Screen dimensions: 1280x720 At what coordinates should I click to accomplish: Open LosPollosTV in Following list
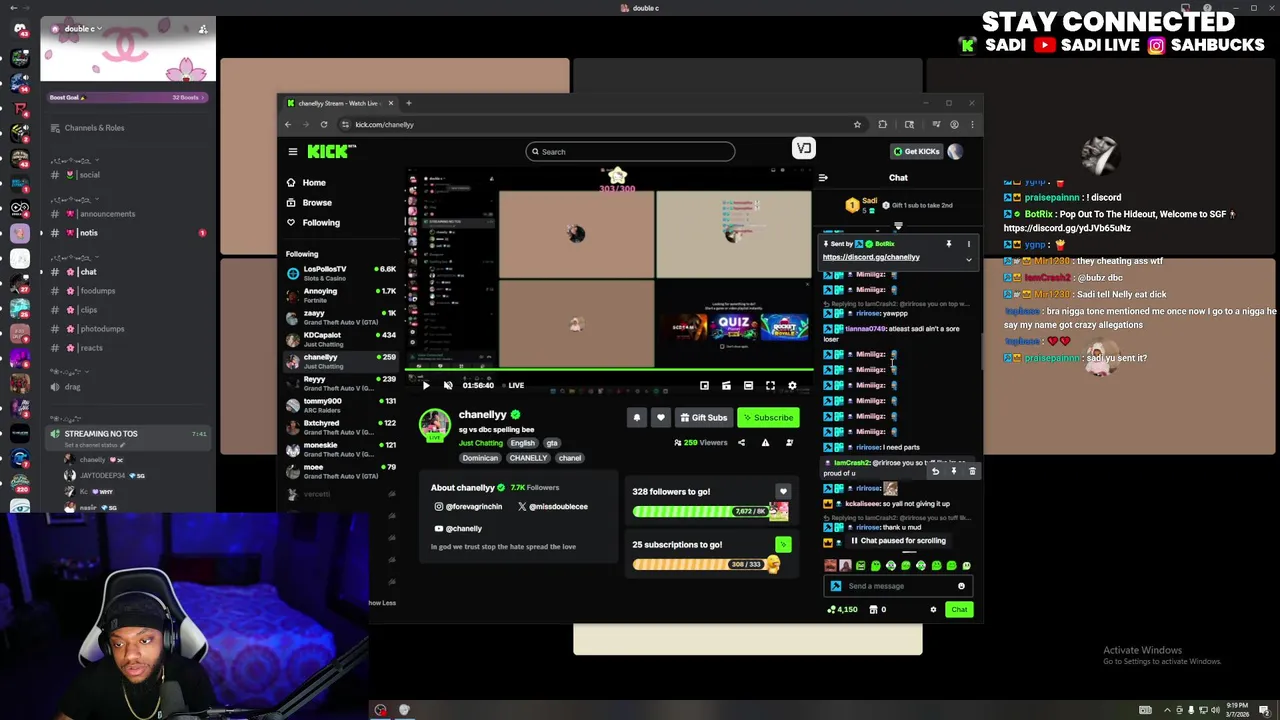(x=341, y=273)
